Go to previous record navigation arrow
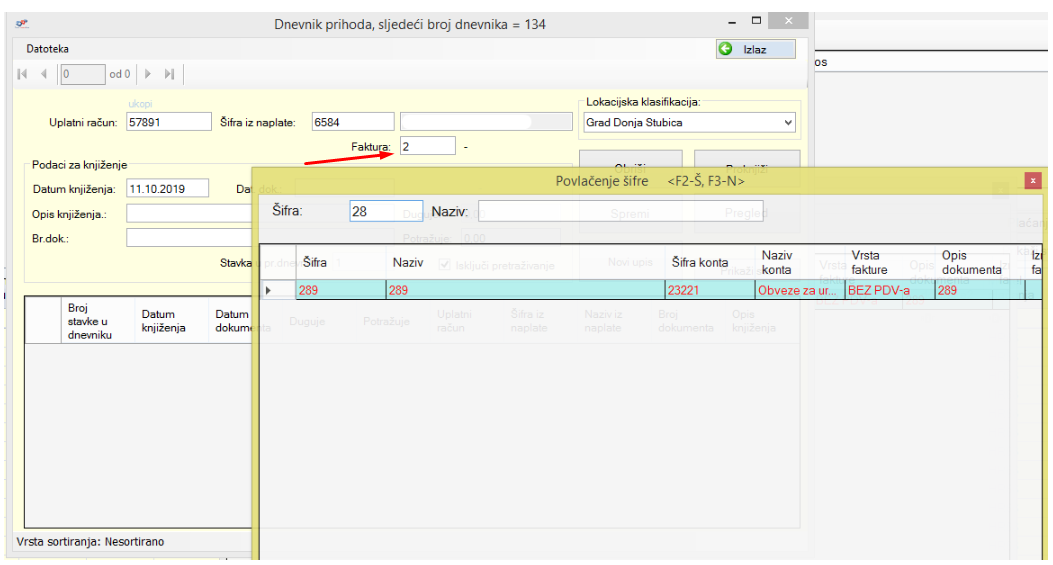This screenshot has width=1053, height=565. coord(44,74)
